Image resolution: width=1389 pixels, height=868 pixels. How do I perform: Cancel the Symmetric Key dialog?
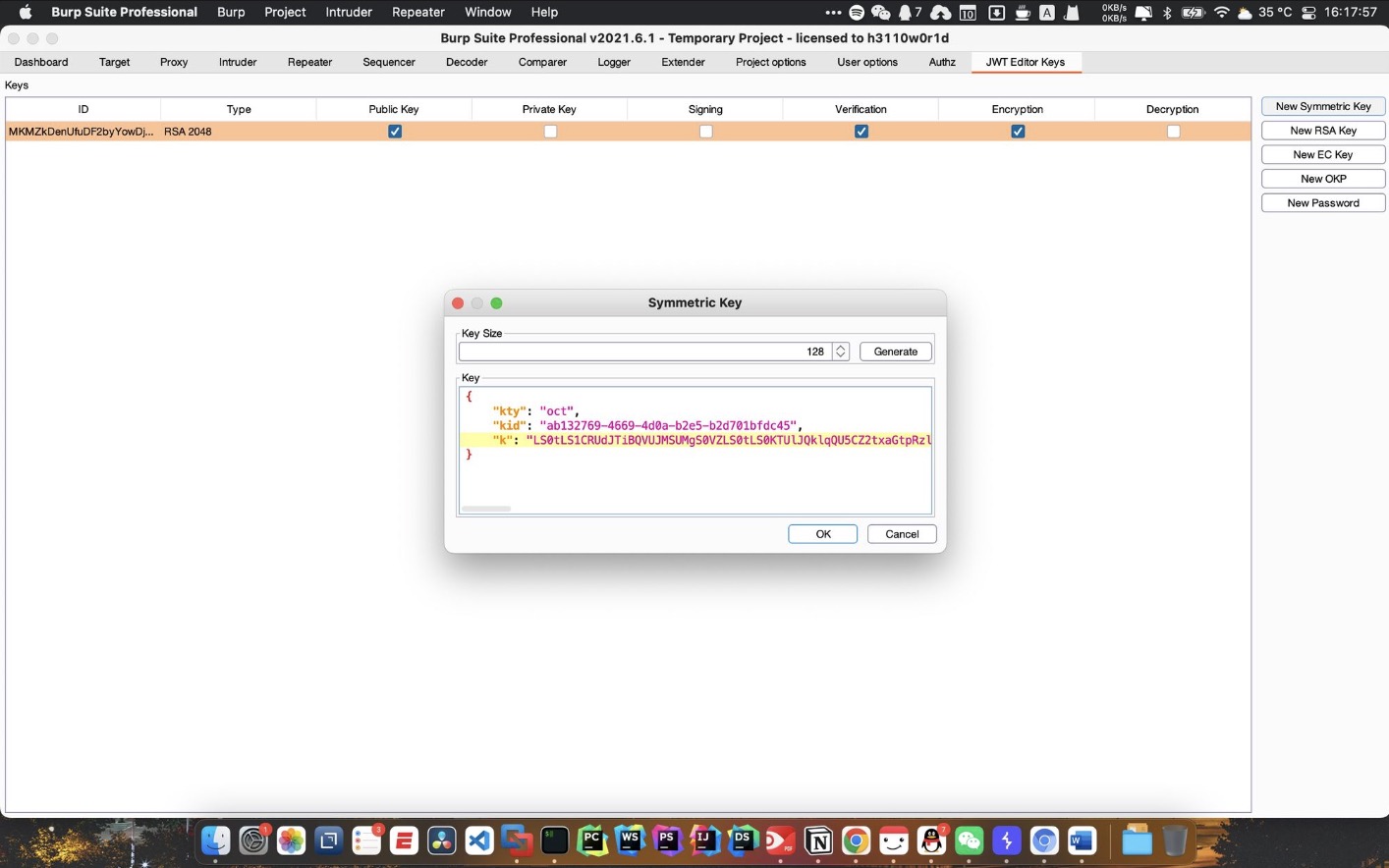click(x=902, y=534)
